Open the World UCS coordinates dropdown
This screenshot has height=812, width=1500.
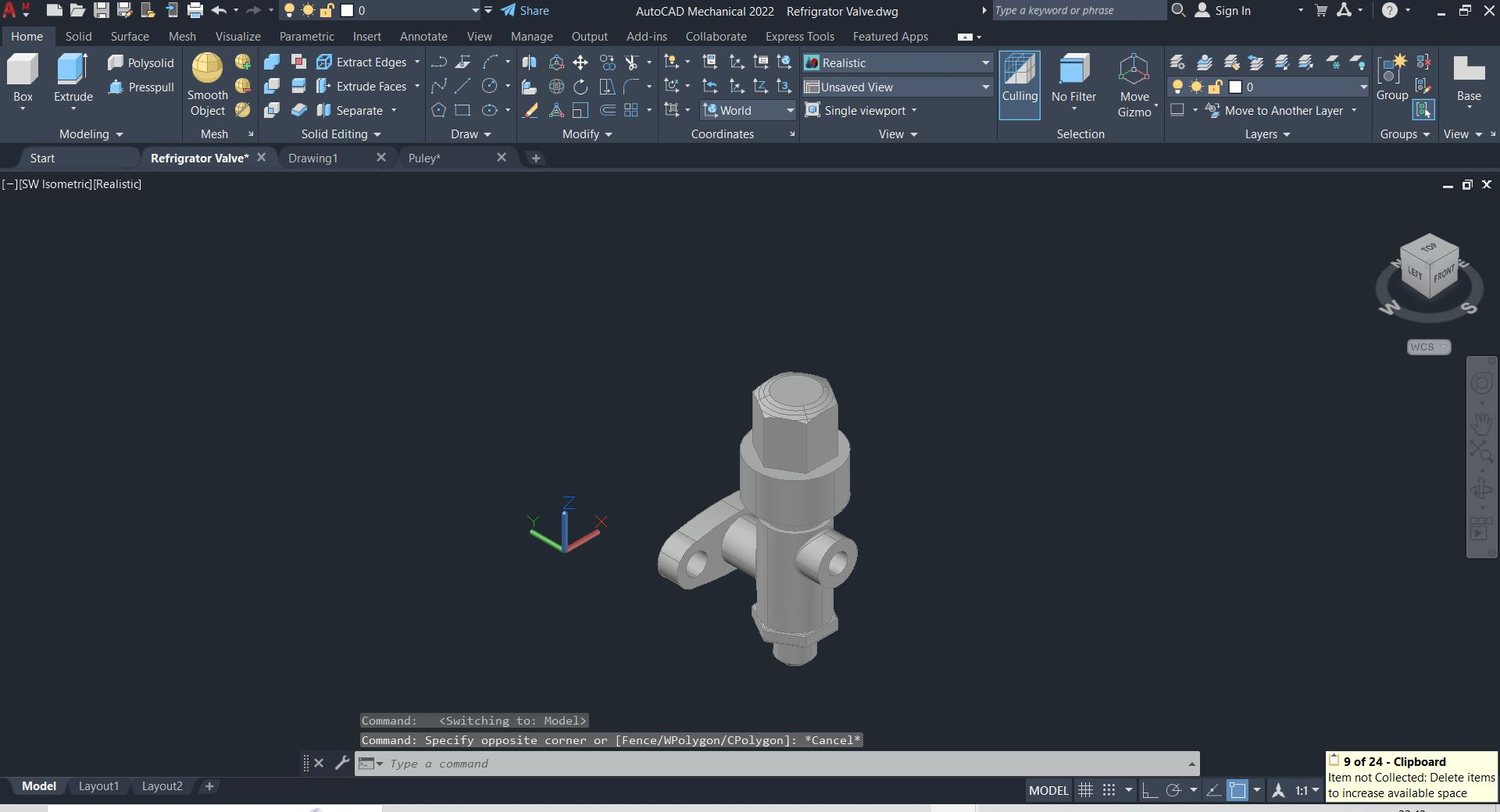[x=748, y=111]
